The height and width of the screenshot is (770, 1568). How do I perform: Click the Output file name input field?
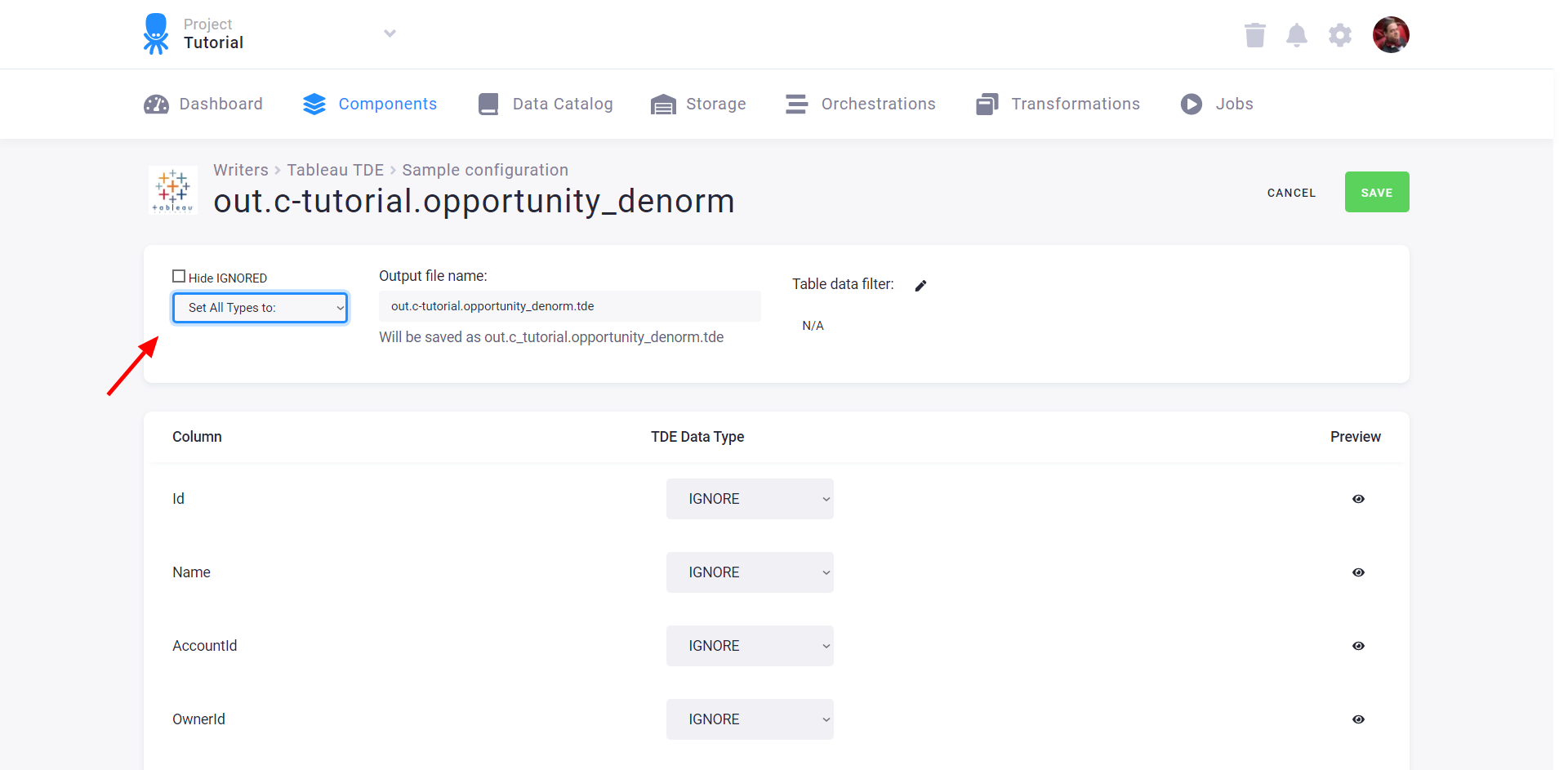pos(570,306)
